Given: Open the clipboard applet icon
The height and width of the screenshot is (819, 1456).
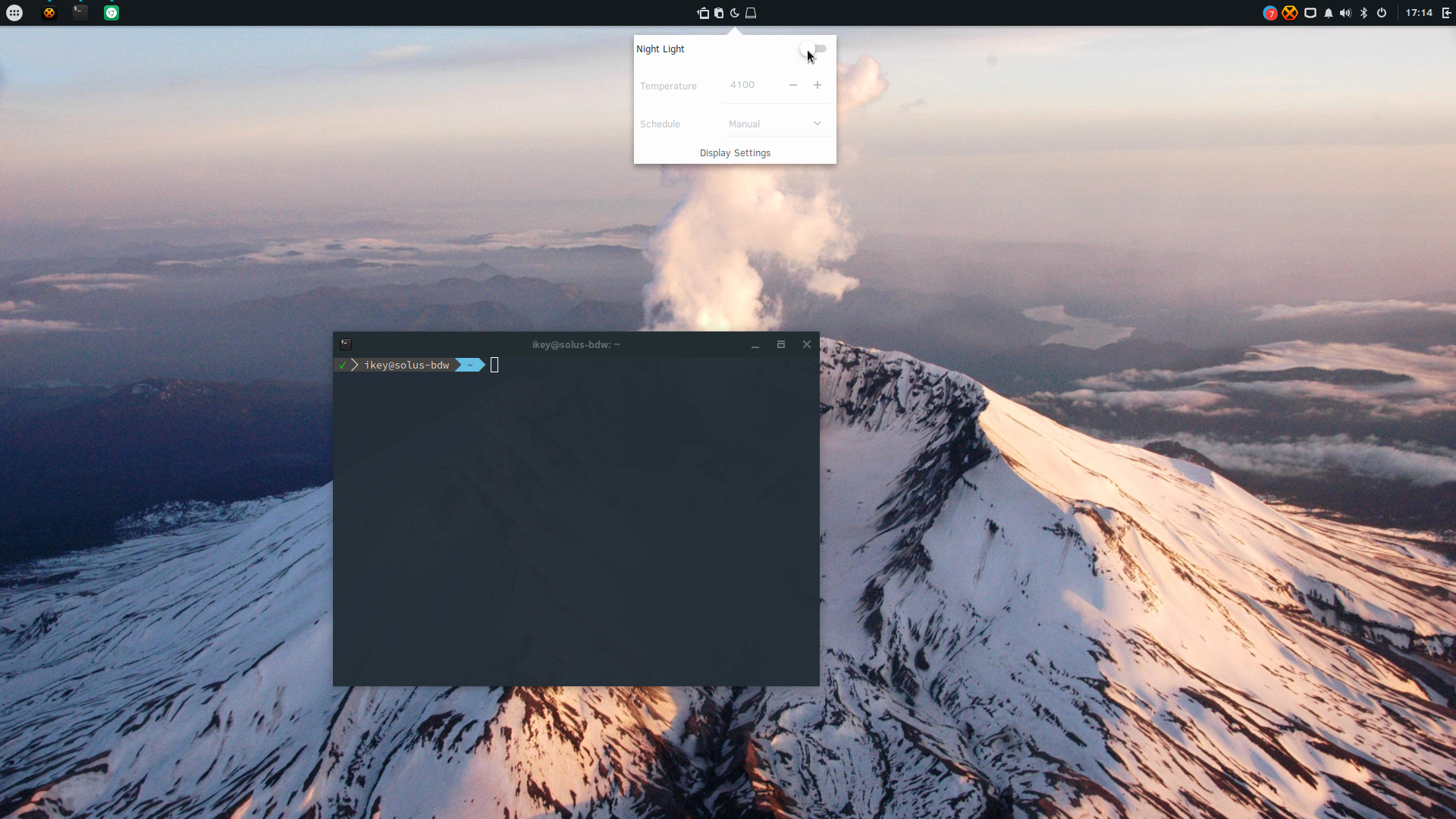Looking at the screenshot, I should pos(719,13).
